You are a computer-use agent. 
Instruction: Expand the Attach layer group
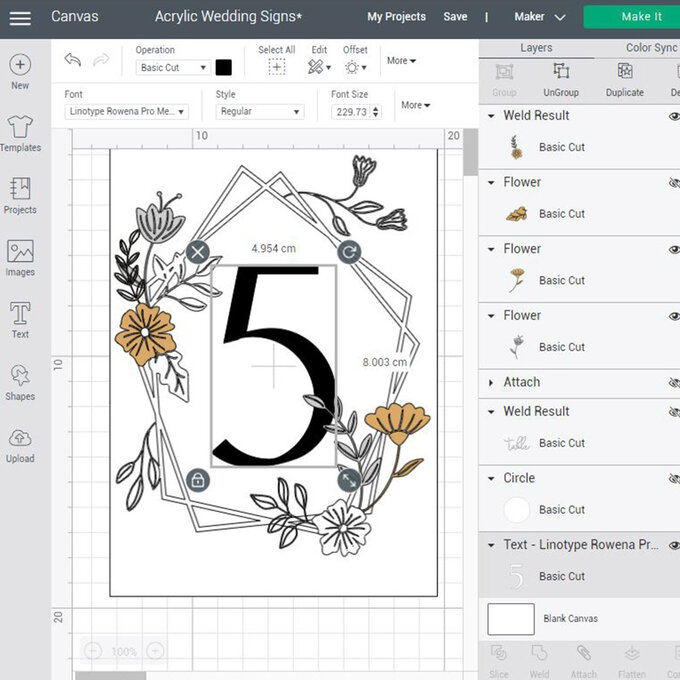click(491, 383)
